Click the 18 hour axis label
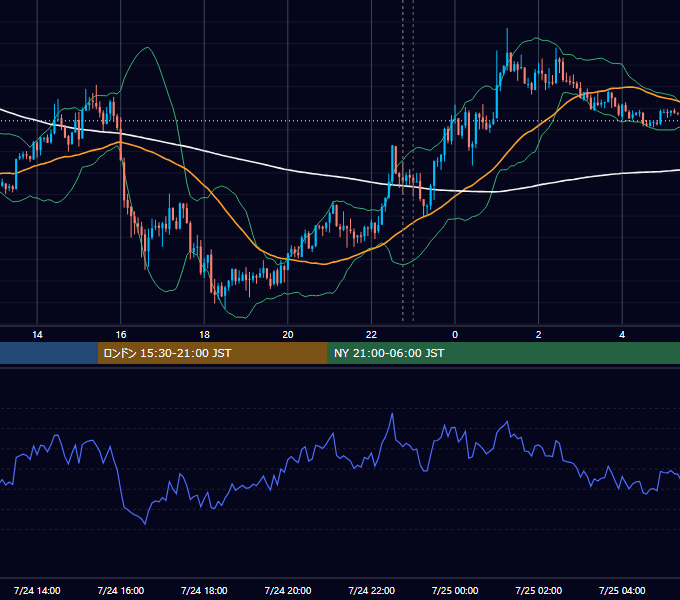This screenshot has width=680, height=600. [x=204, y=335]
